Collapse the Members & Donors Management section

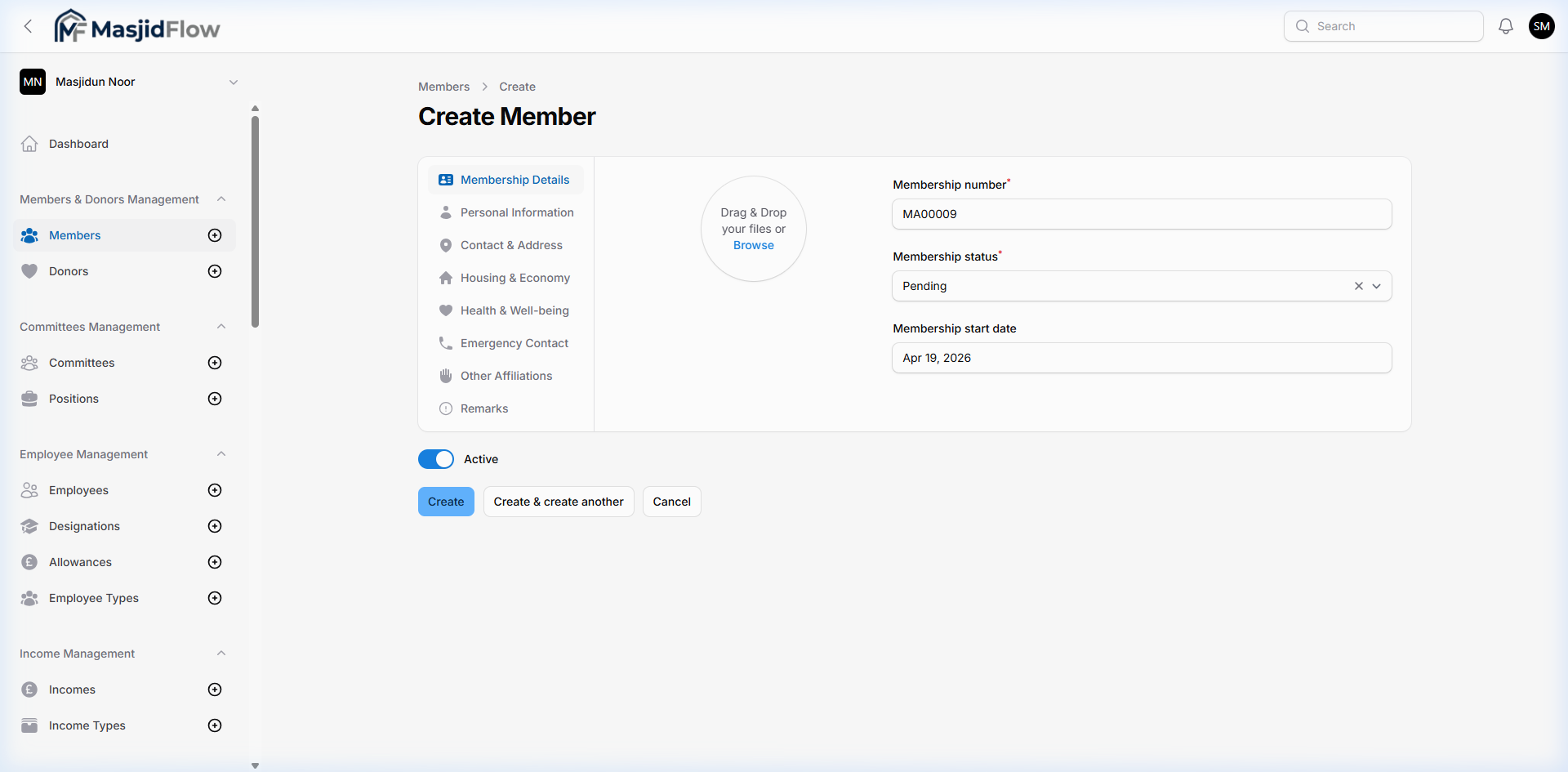221,199
